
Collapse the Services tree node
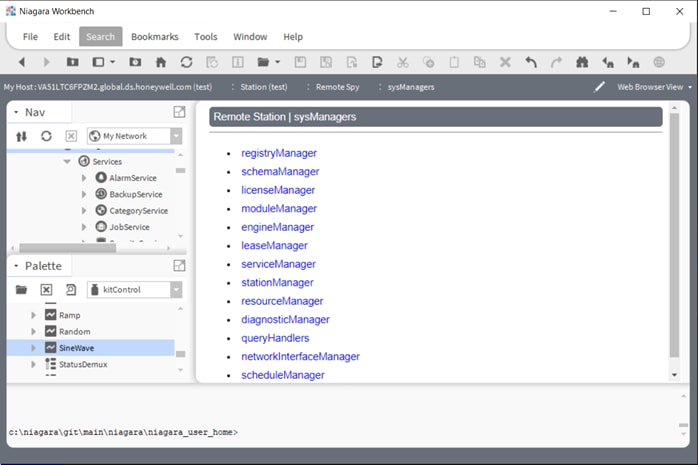67,162
